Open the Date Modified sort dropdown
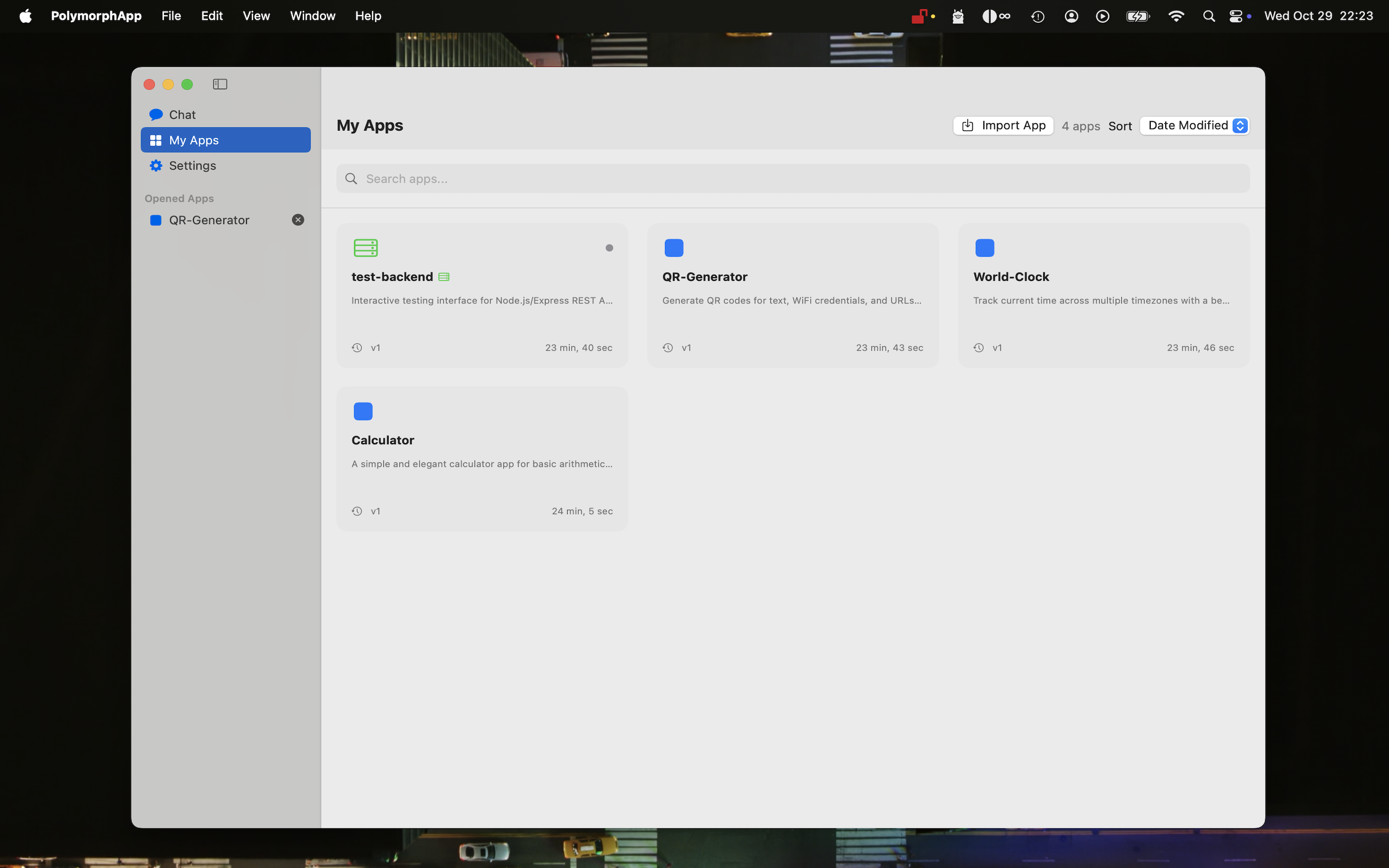Viewport: 1389px width, 868px height. (x=1193, y=125)
